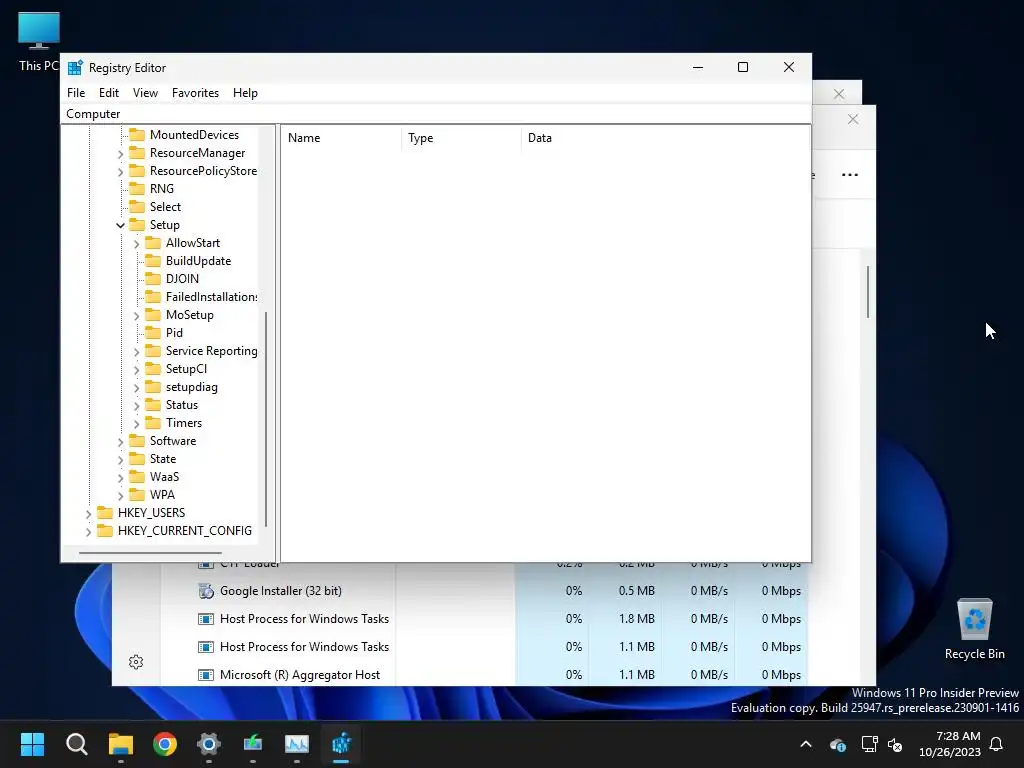
Task: Select the first Host Process for Windows Tasks row
Action: point(483,618)
